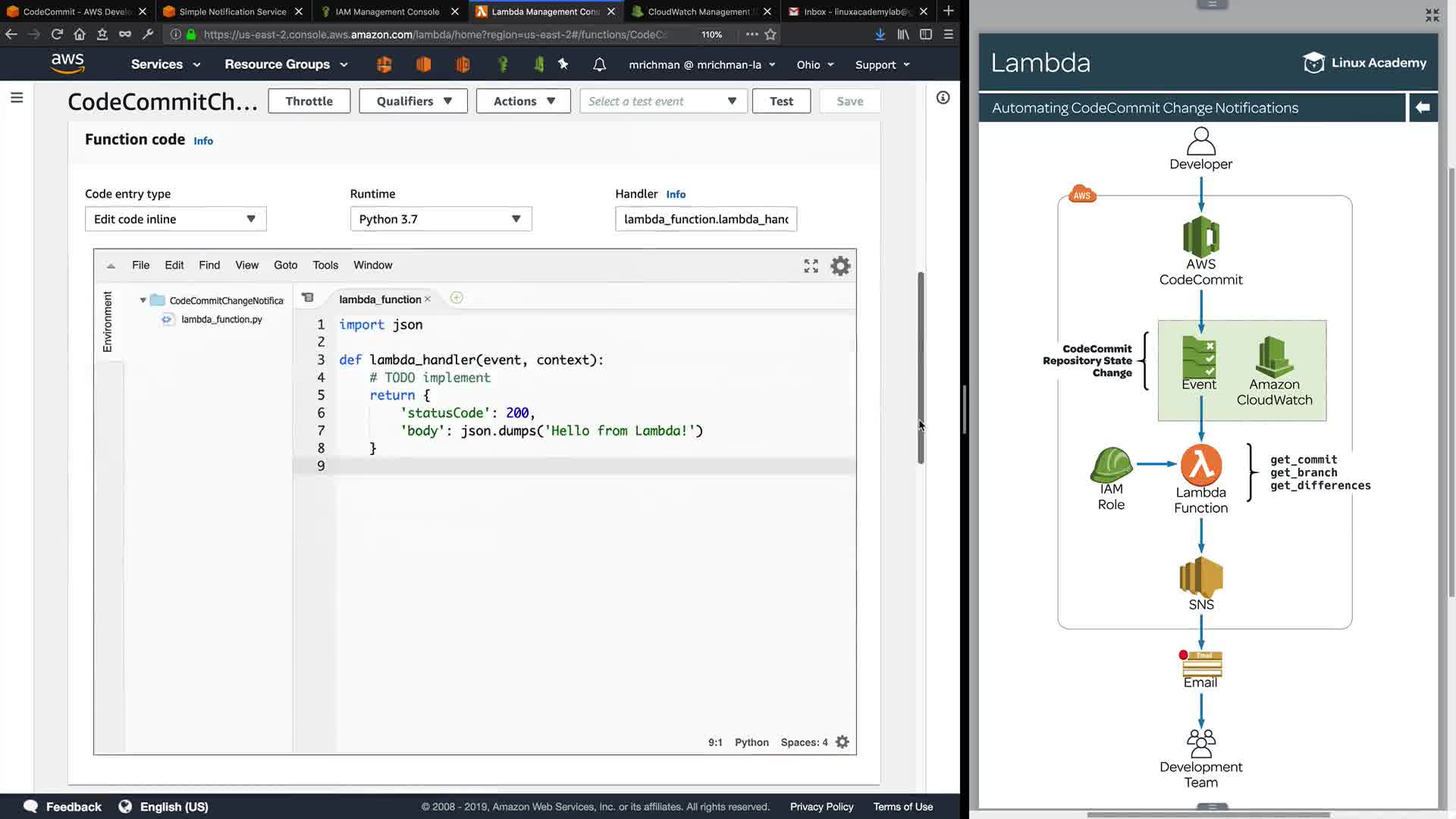Click the status bar settings gear
1456x819 pixels.
[x=842, y=742]
